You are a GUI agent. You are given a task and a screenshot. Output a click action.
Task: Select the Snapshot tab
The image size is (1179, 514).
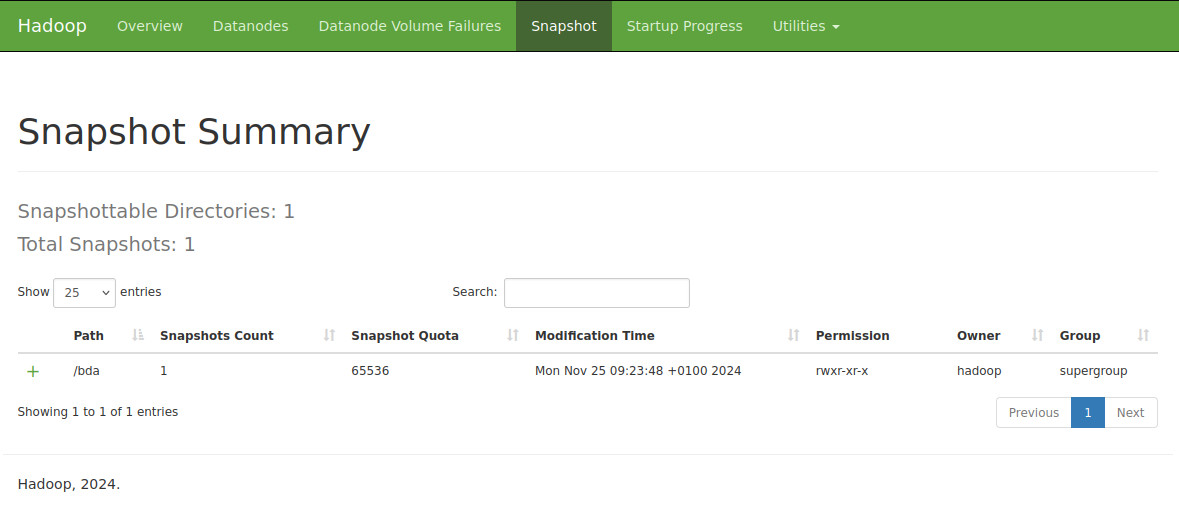click(564, 26)
